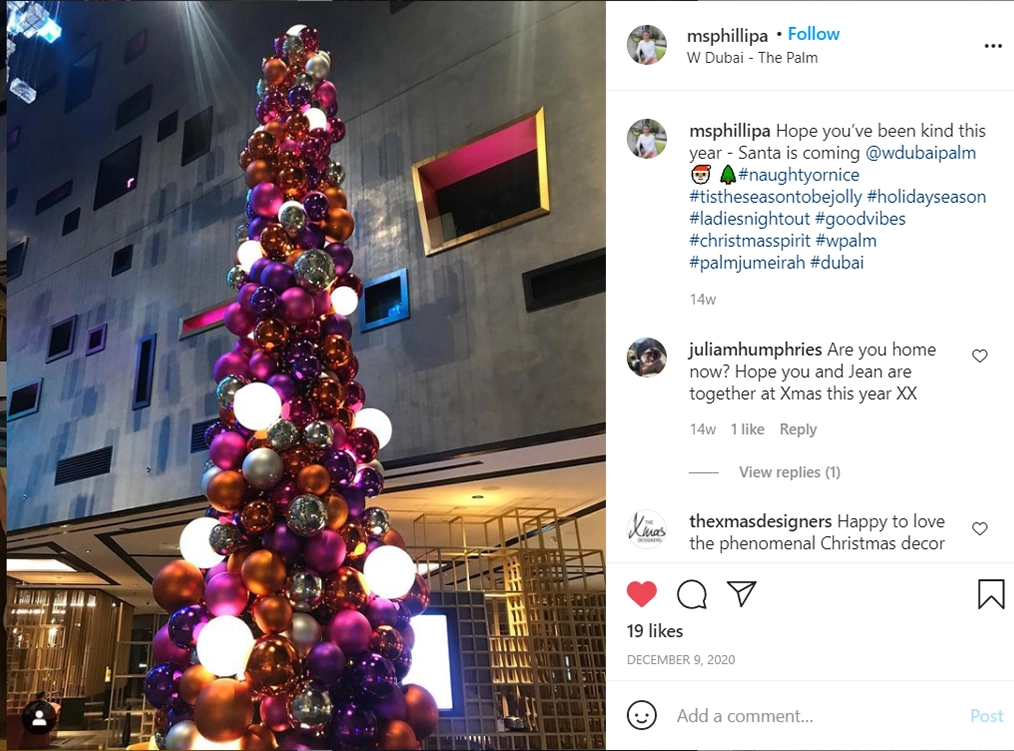Open msphillipa profile picture in header
Screen dimensions: 1014x751
[647, 45]
